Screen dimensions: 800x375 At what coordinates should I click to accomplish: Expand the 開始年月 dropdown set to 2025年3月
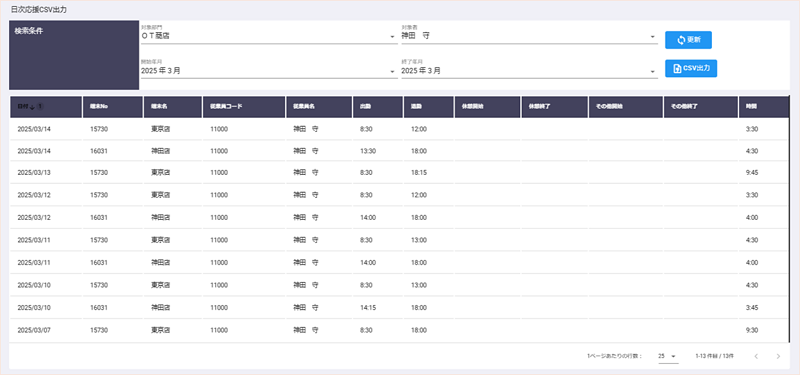point(269,71)
